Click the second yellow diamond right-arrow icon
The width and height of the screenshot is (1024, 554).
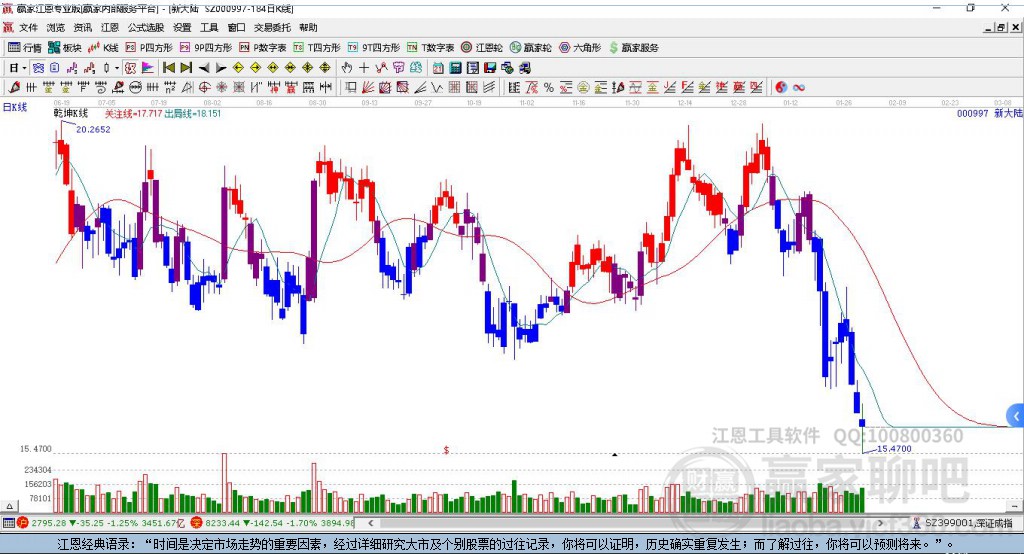pyautogui.click(x=255, y=67)
